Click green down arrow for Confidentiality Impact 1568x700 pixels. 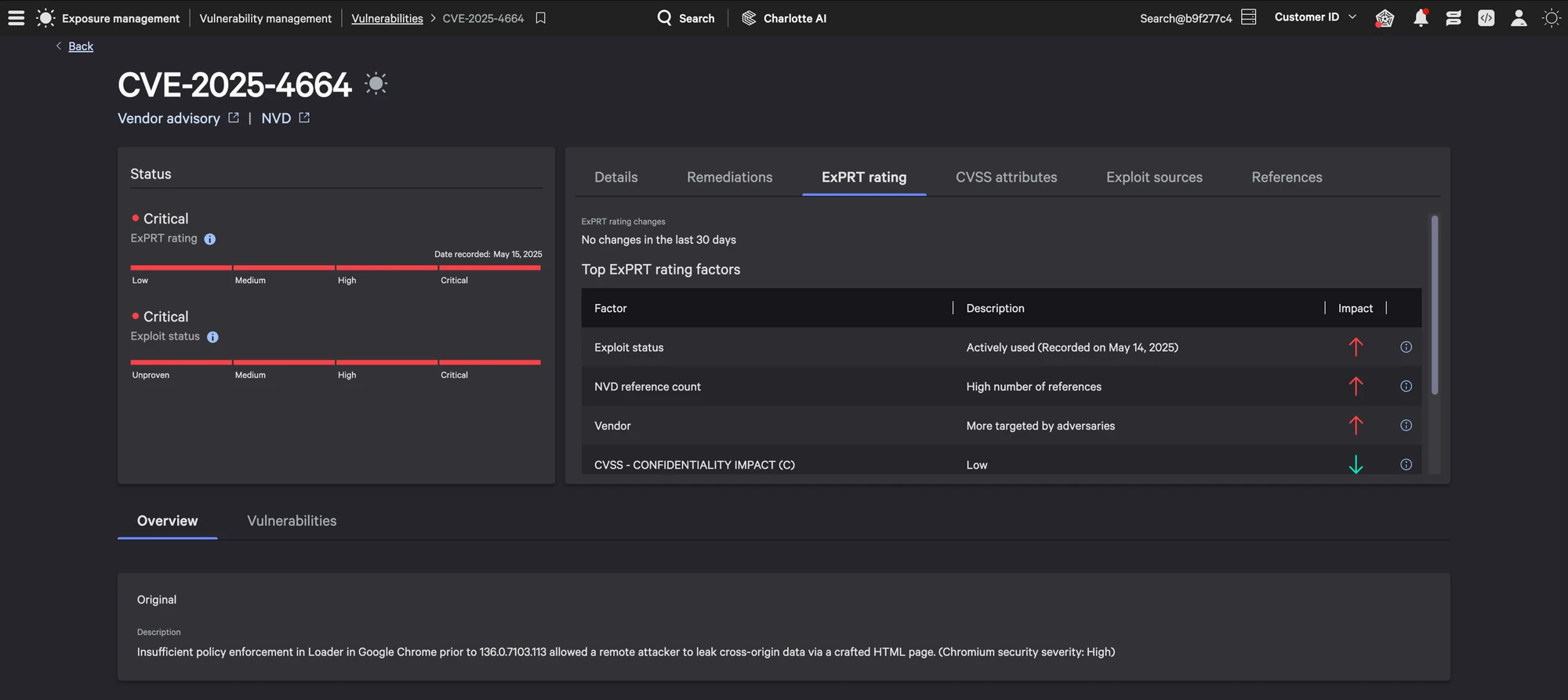point(1356,465)
